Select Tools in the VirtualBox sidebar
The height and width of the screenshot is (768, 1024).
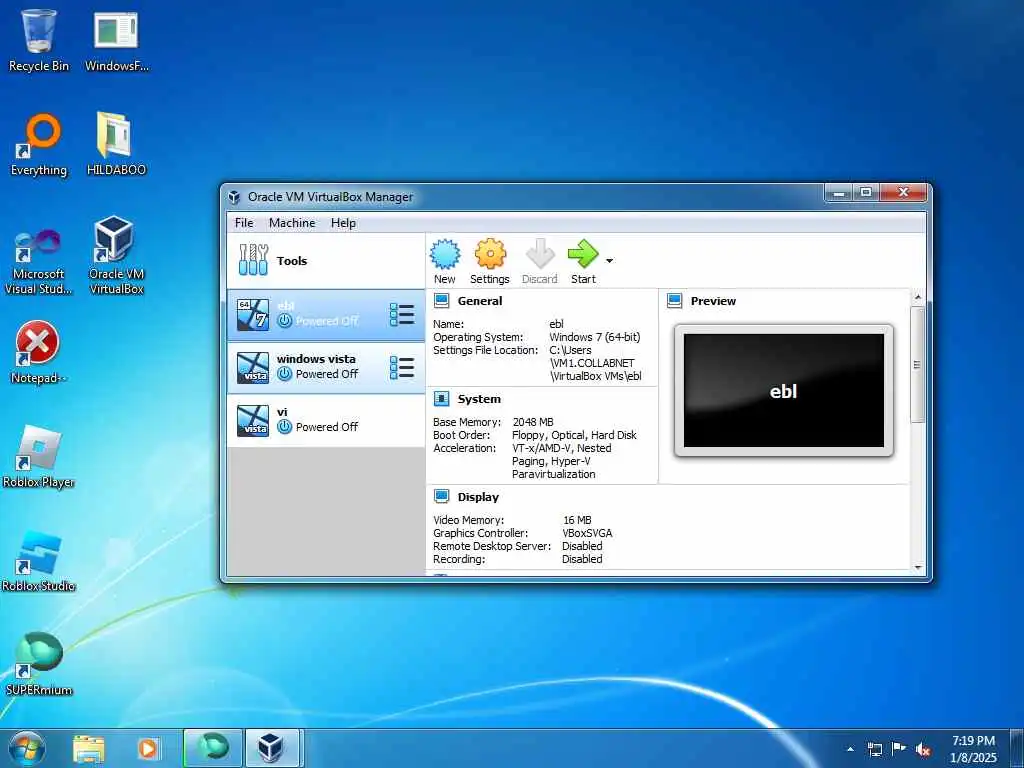point(326,261)
